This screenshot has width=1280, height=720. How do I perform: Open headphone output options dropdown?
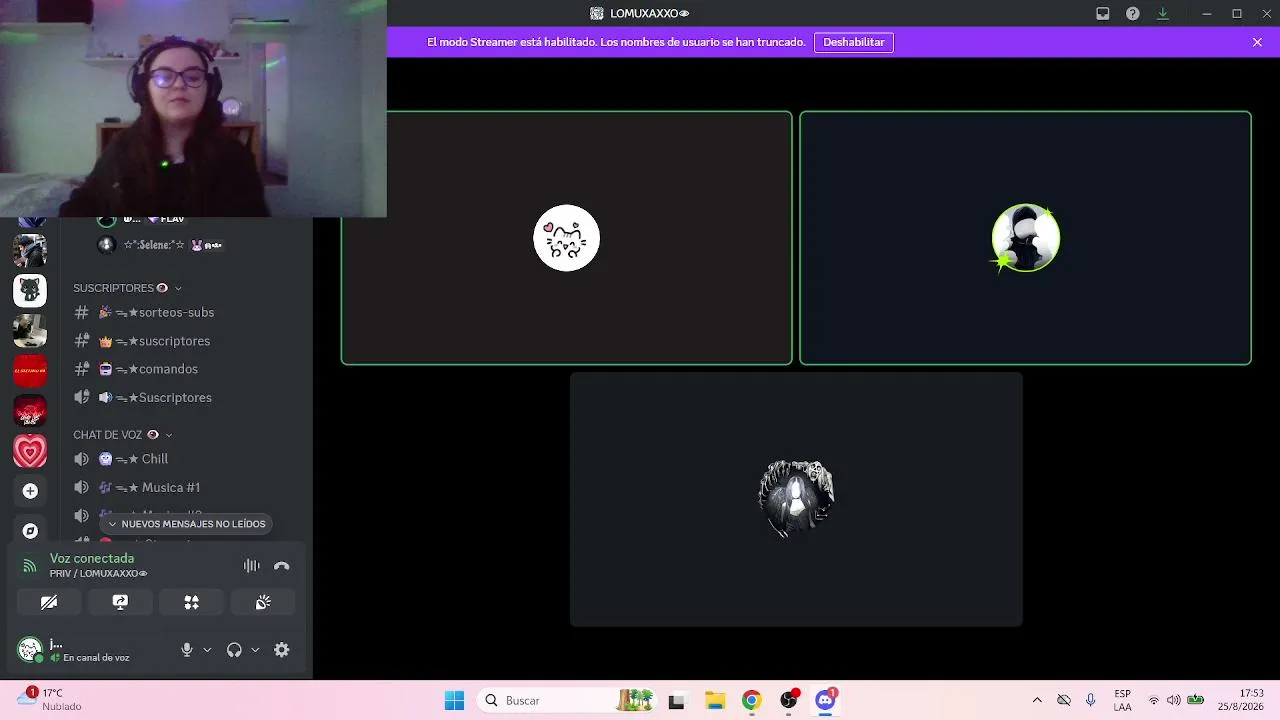(255, 650)
